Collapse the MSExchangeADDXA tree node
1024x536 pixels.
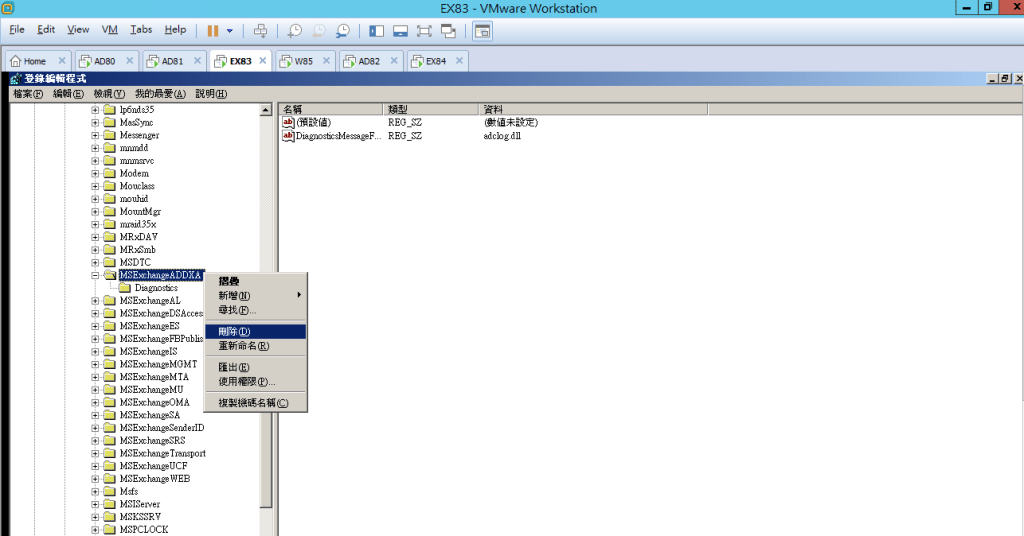95,275
